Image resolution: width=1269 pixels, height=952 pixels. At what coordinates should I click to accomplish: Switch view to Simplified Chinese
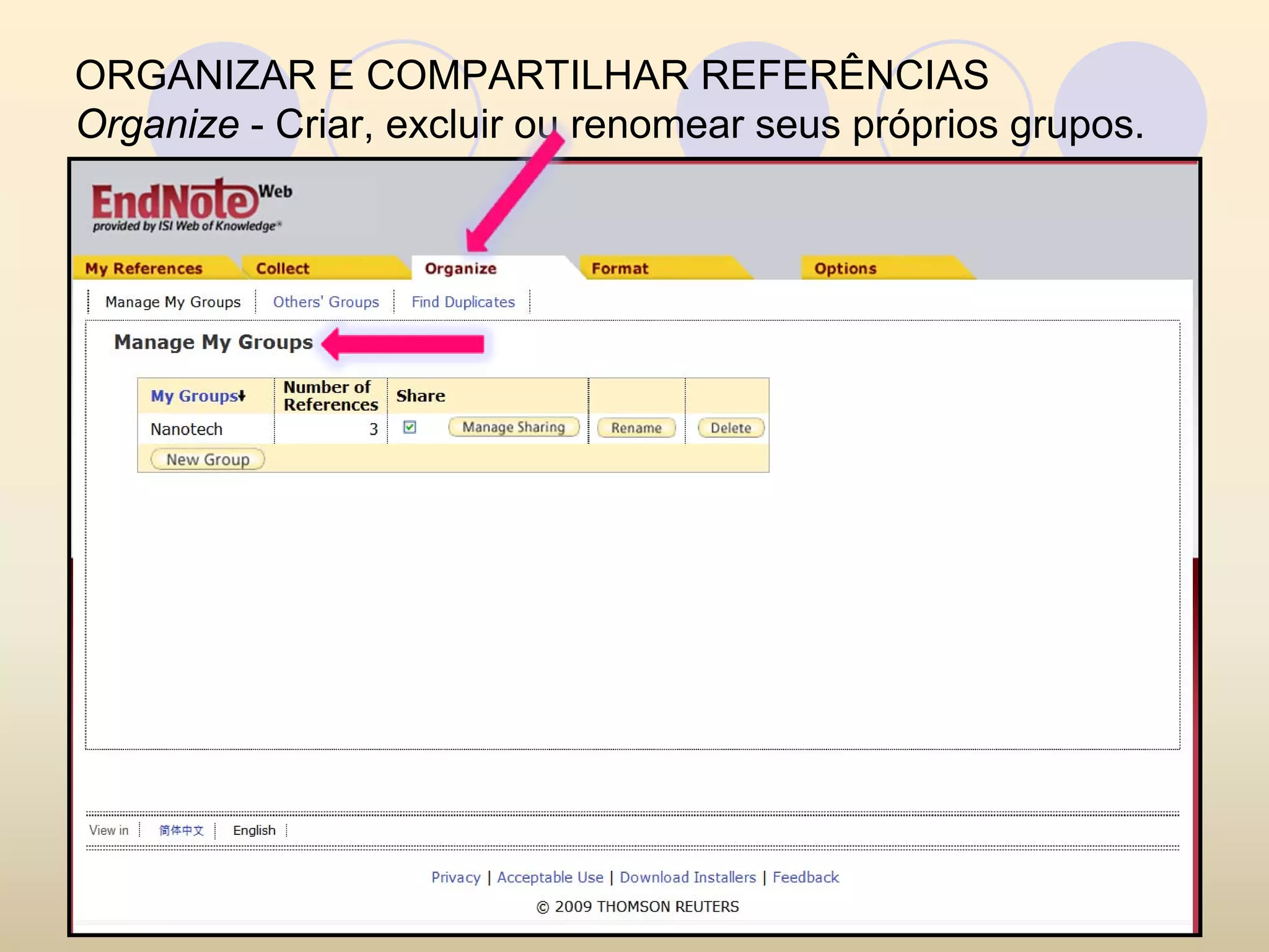pyautogui.click(x=181, y=831)
